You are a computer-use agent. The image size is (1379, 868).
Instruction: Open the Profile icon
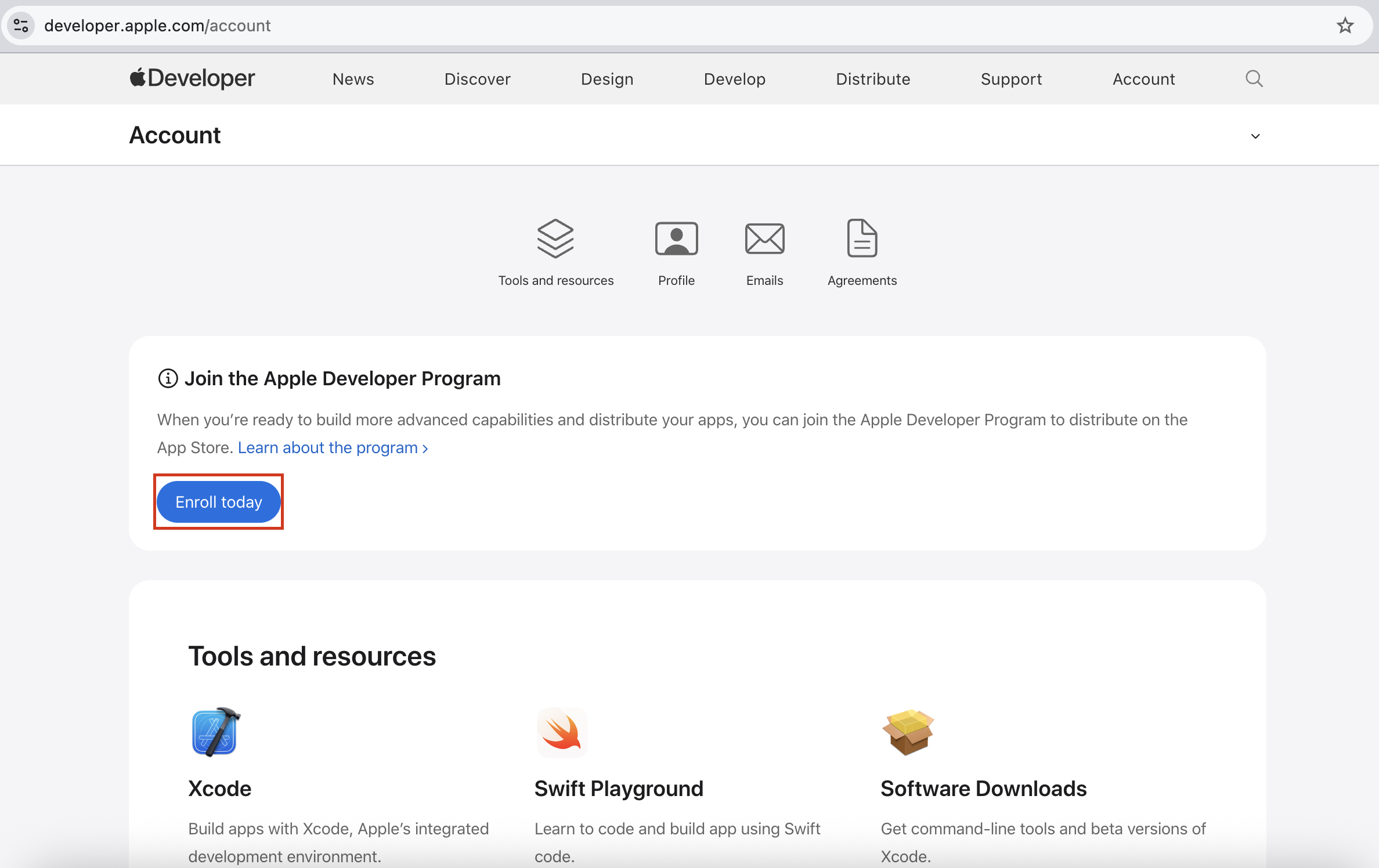click(x=676, y=238)
